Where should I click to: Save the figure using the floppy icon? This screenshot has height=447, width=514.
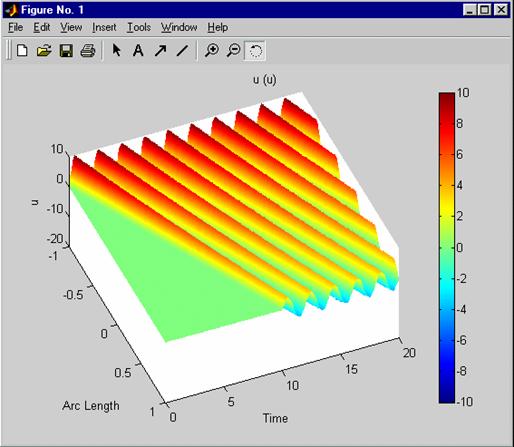[x=66, y=51]
